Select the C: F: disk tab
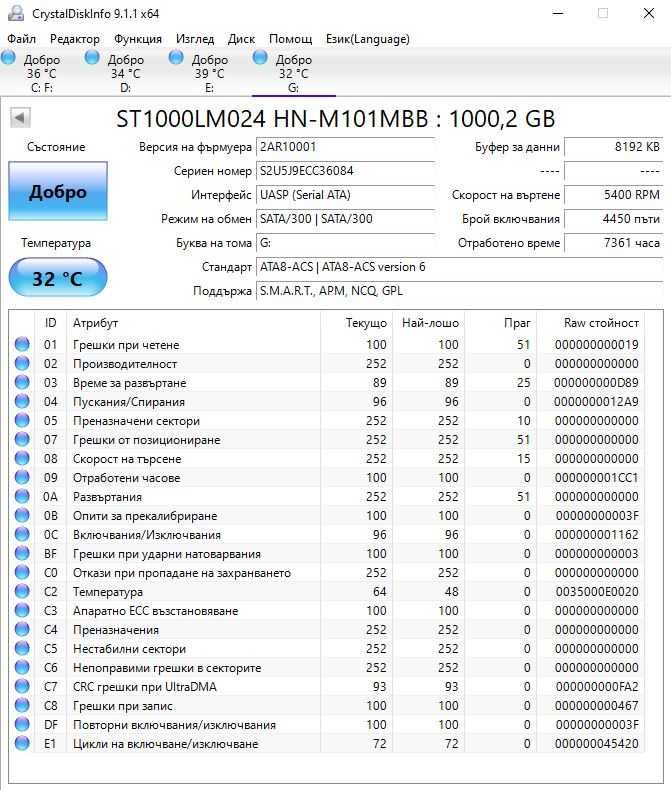This screenshot has width=671, height=790. [42, 73]
